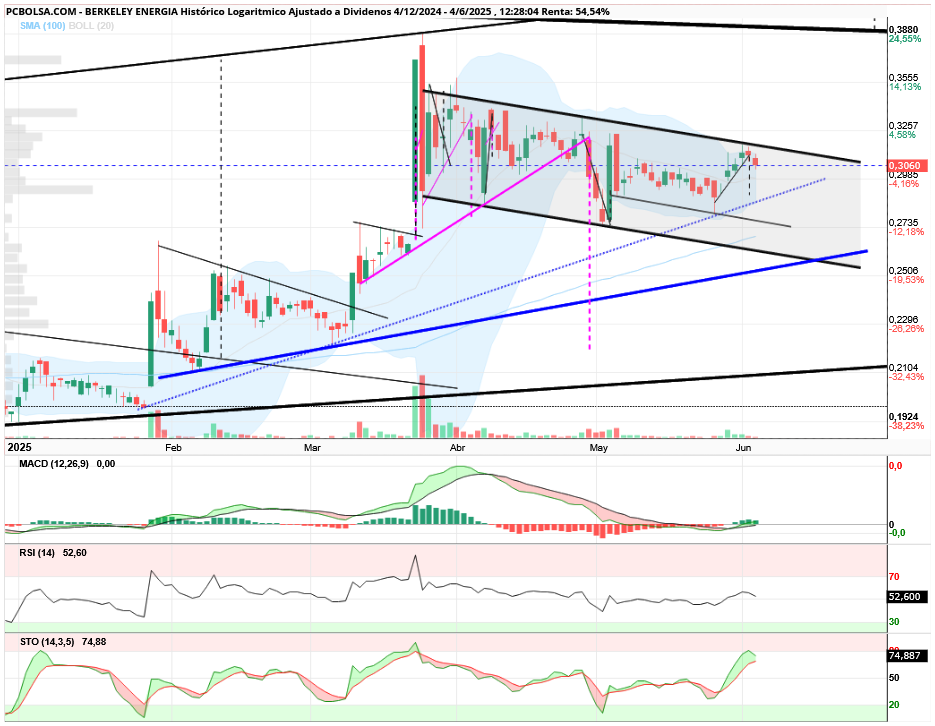Click the RSI oversold level label 30
This screenshot has width=935, height=726.
(x=894, y=622)
